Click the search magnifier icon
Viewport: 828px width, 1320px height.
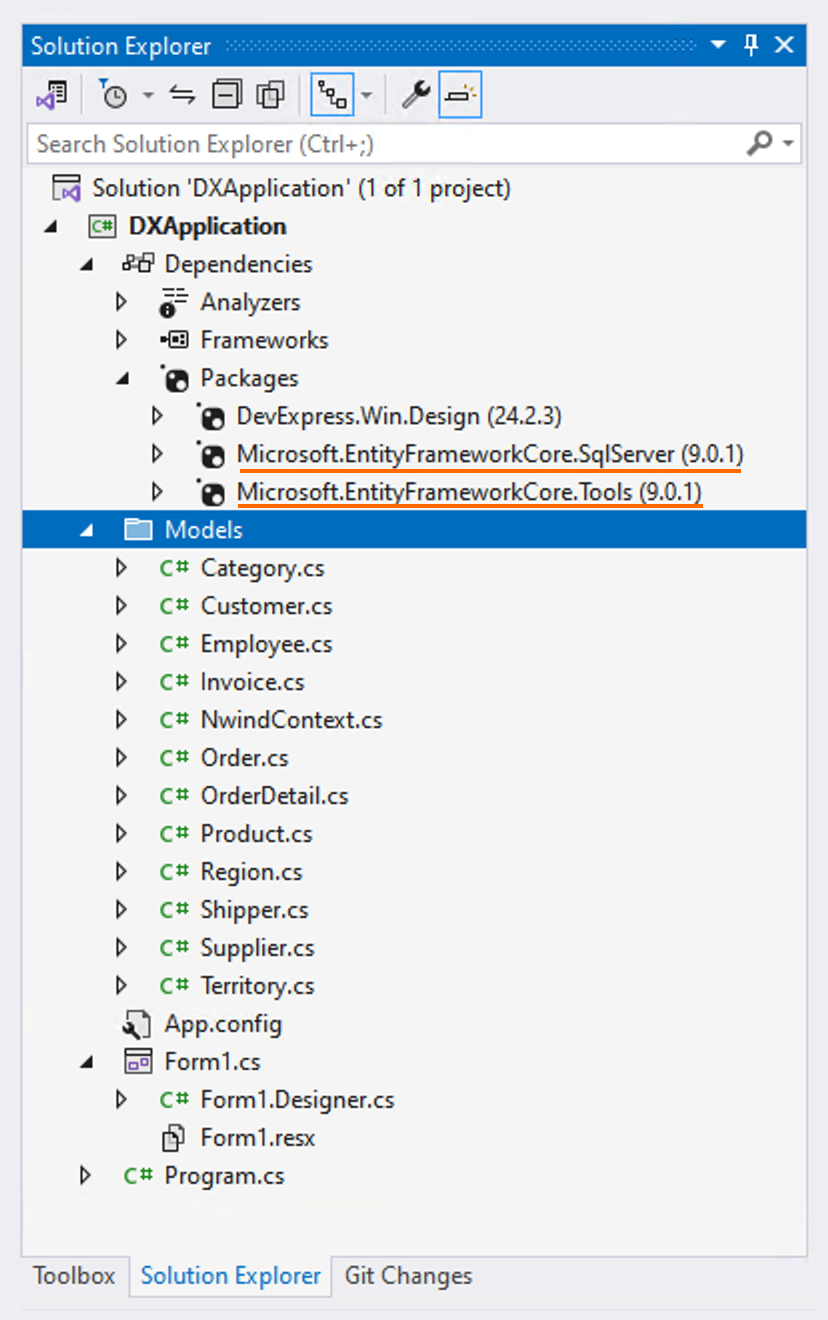pyautogui.click(x=761, y=144)
